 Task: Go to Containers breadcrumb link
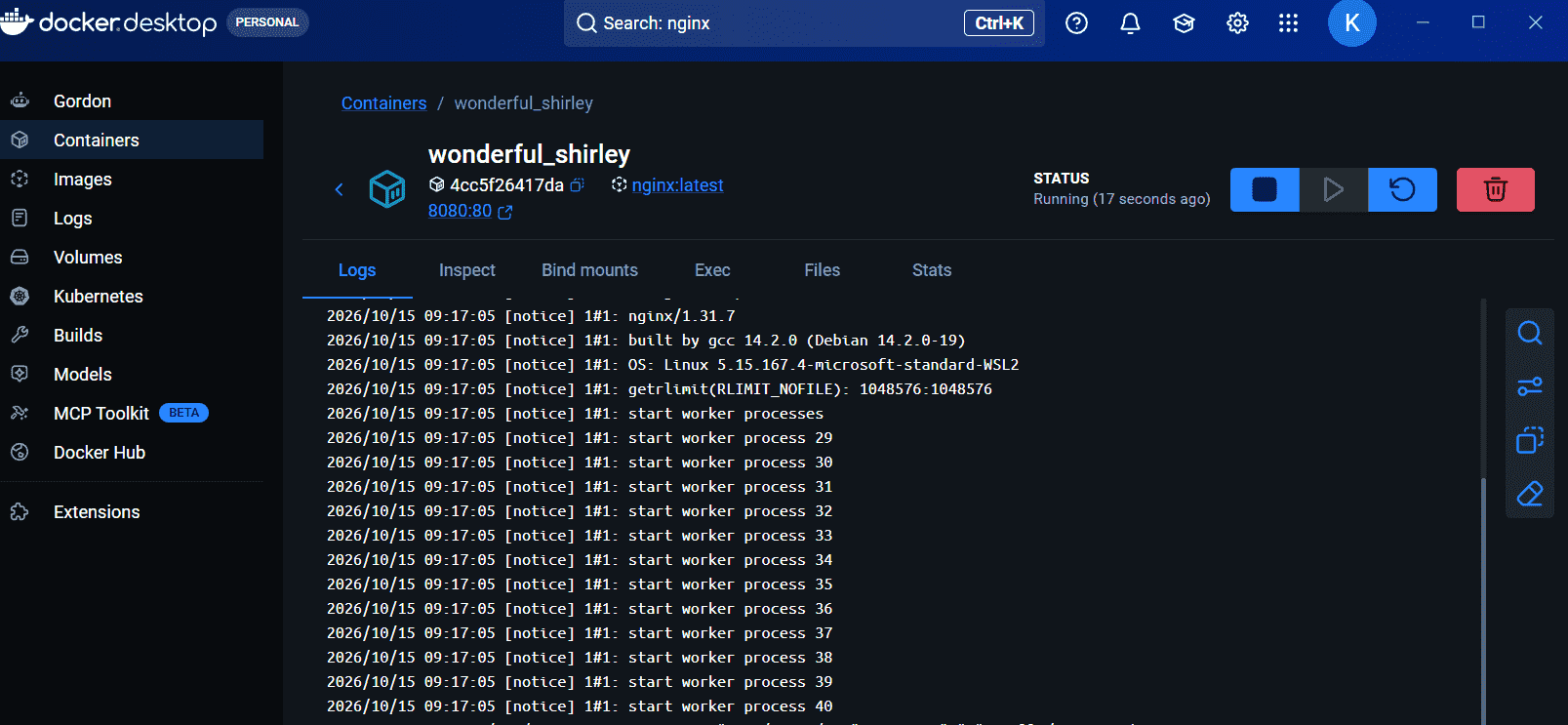(384, 103)
